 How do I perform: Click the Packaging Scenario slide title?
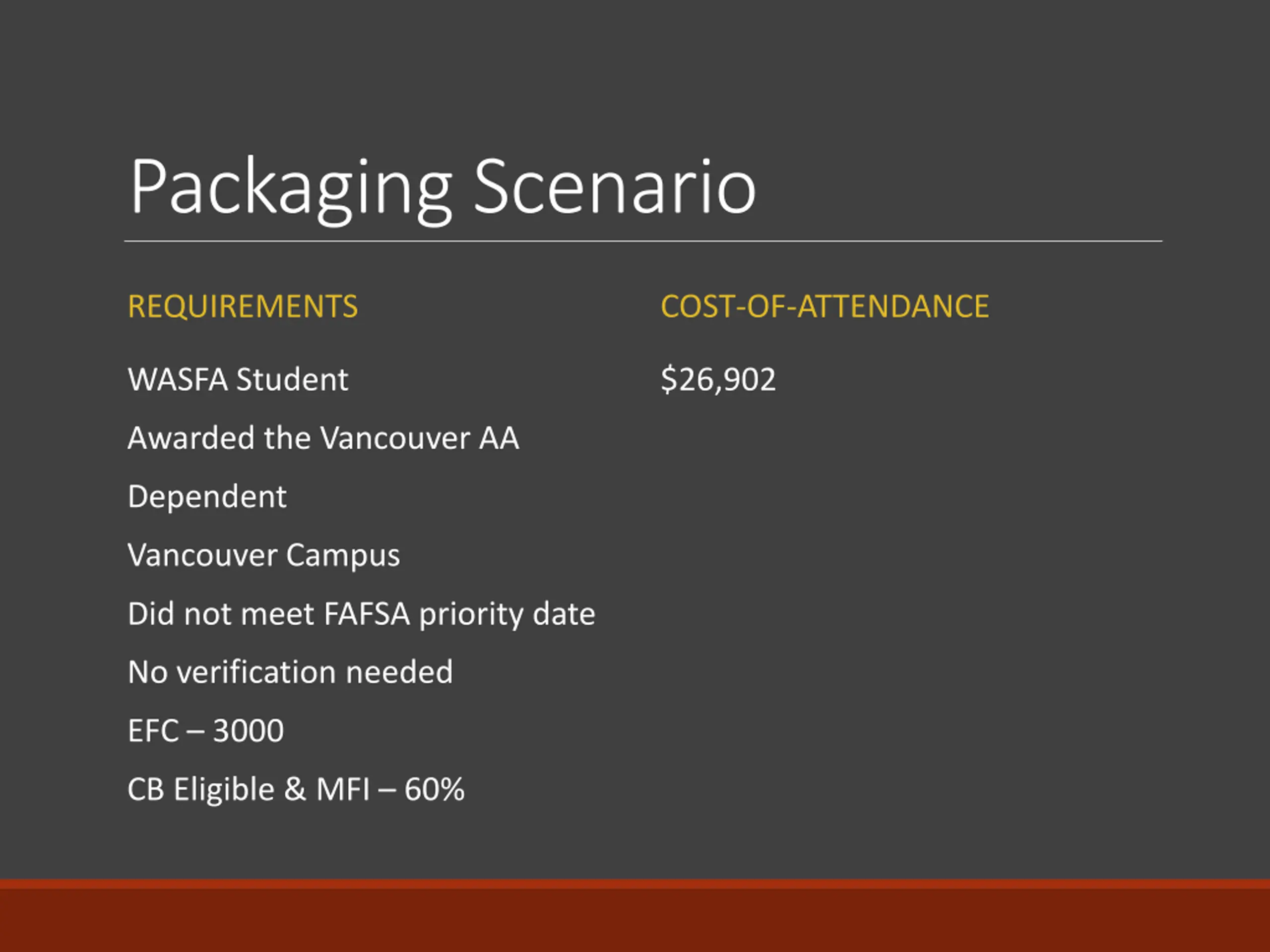click(443, 190)
